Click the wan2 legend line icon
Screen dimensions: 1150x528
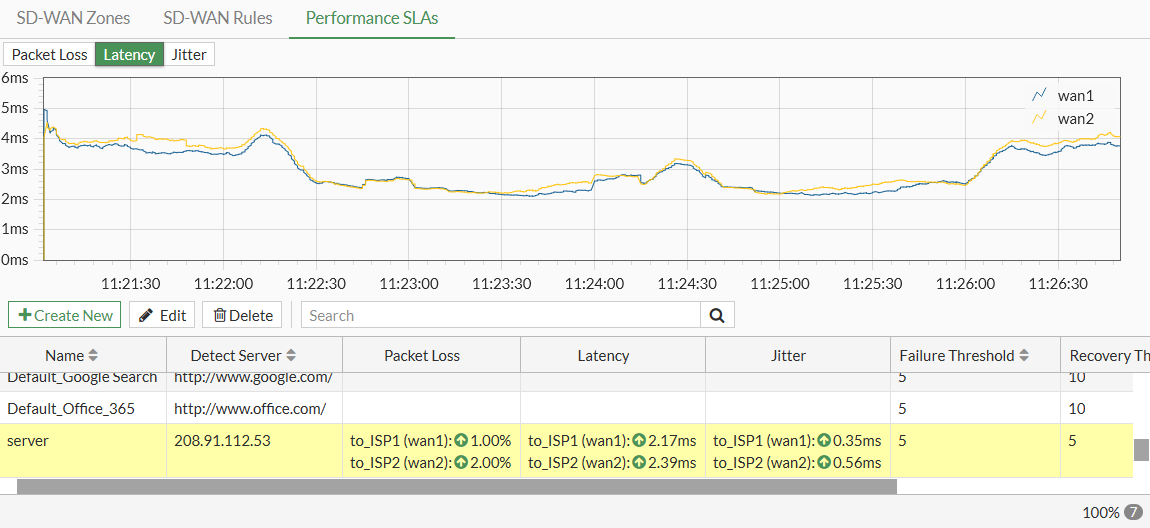1039,118
